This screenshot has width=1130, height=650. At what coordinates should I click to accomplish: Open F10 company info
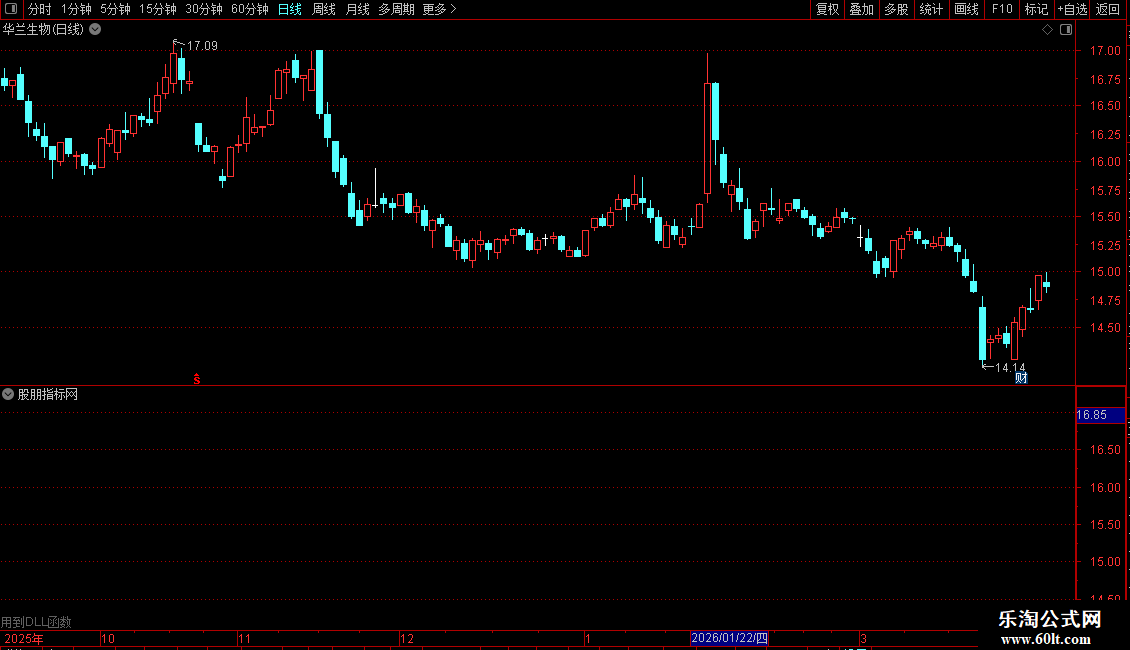[x=1002, y=9]
